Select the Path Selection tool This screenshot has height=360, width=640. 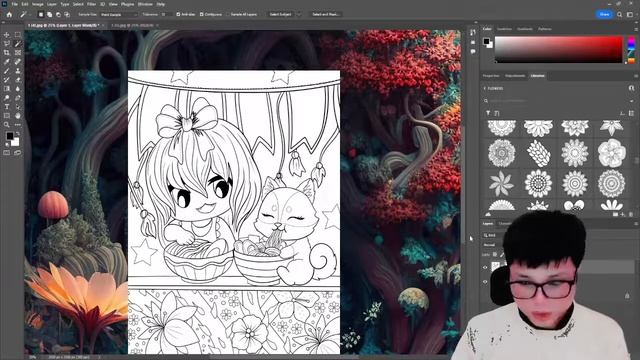[18, 107]
